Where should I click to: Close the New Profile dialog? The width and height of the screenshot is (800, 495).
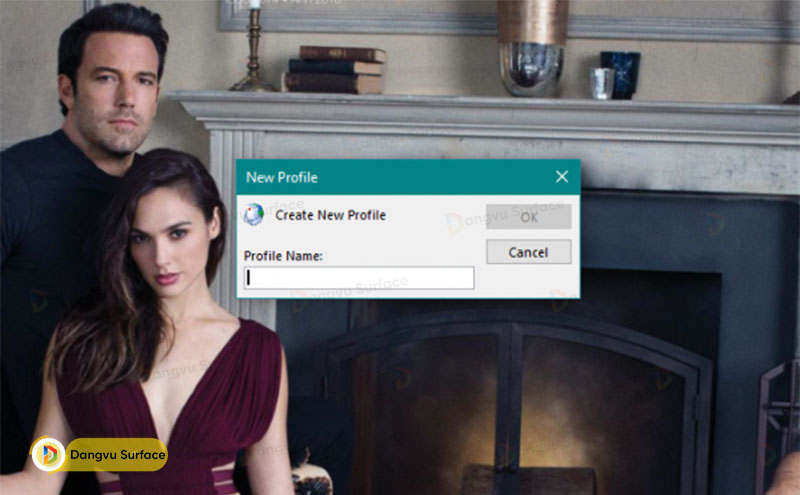tap(561, 177)
